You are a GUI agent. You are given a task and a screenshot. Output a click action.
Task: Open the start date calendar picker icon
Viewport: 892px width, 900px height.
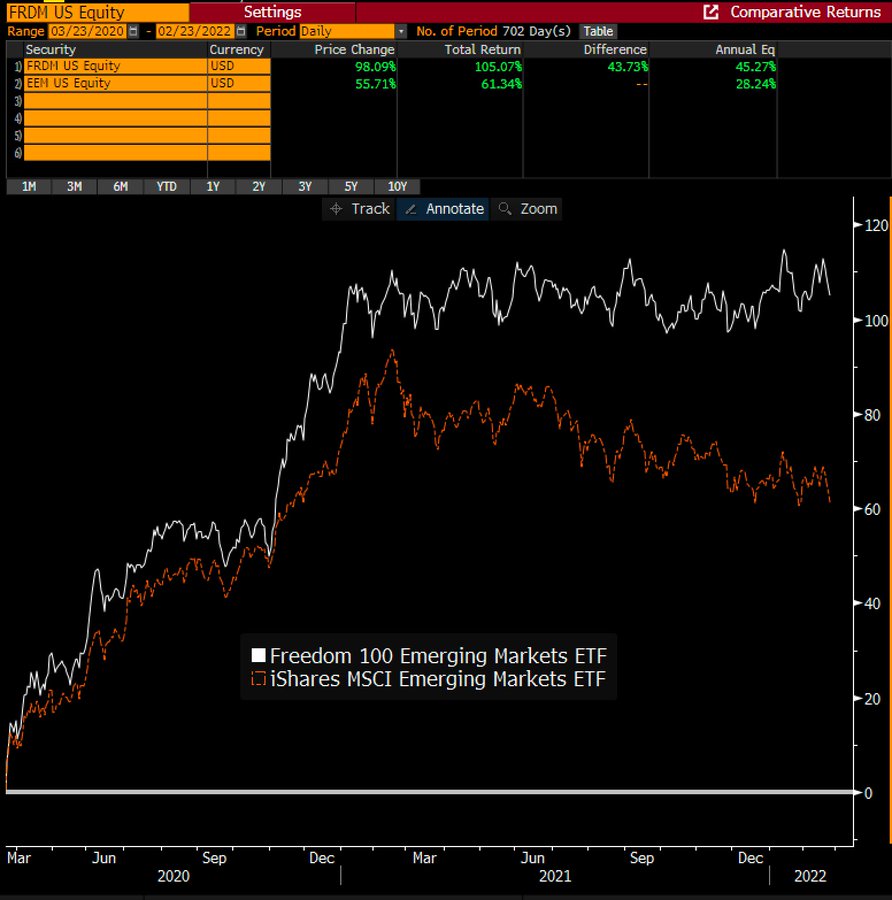[133, 32]
